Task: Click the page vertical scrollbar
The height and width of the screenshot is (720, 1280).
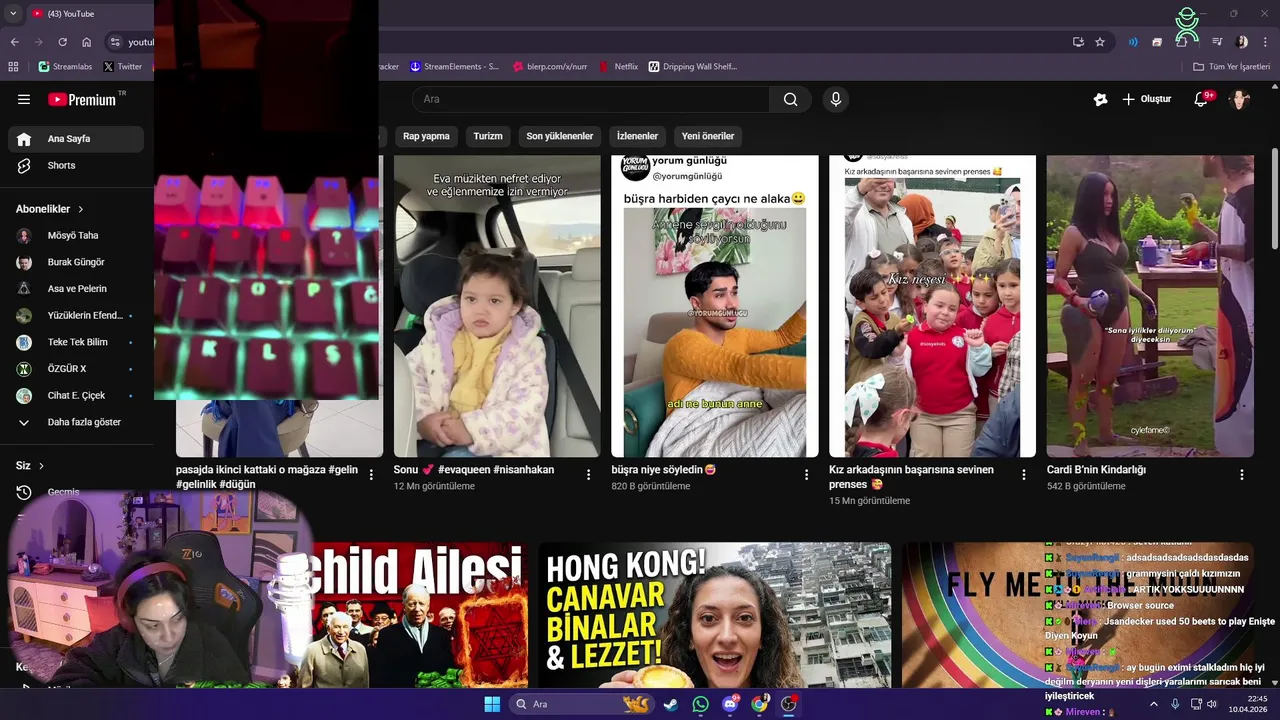Action: click(x=1274, y=200)
